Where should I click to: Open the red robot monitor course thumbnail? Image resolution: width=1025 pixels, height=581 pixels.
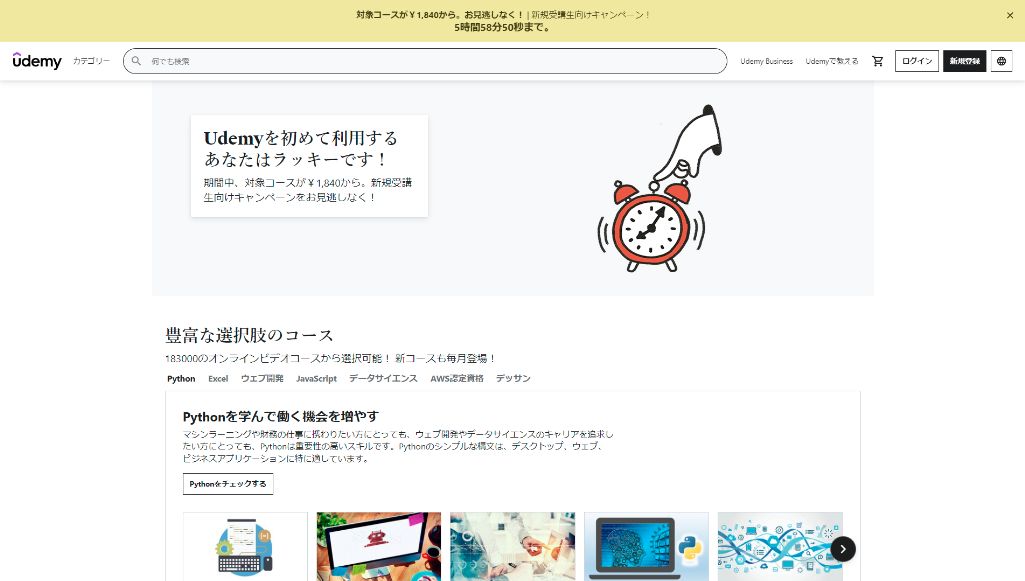click(x=379, y=546)
